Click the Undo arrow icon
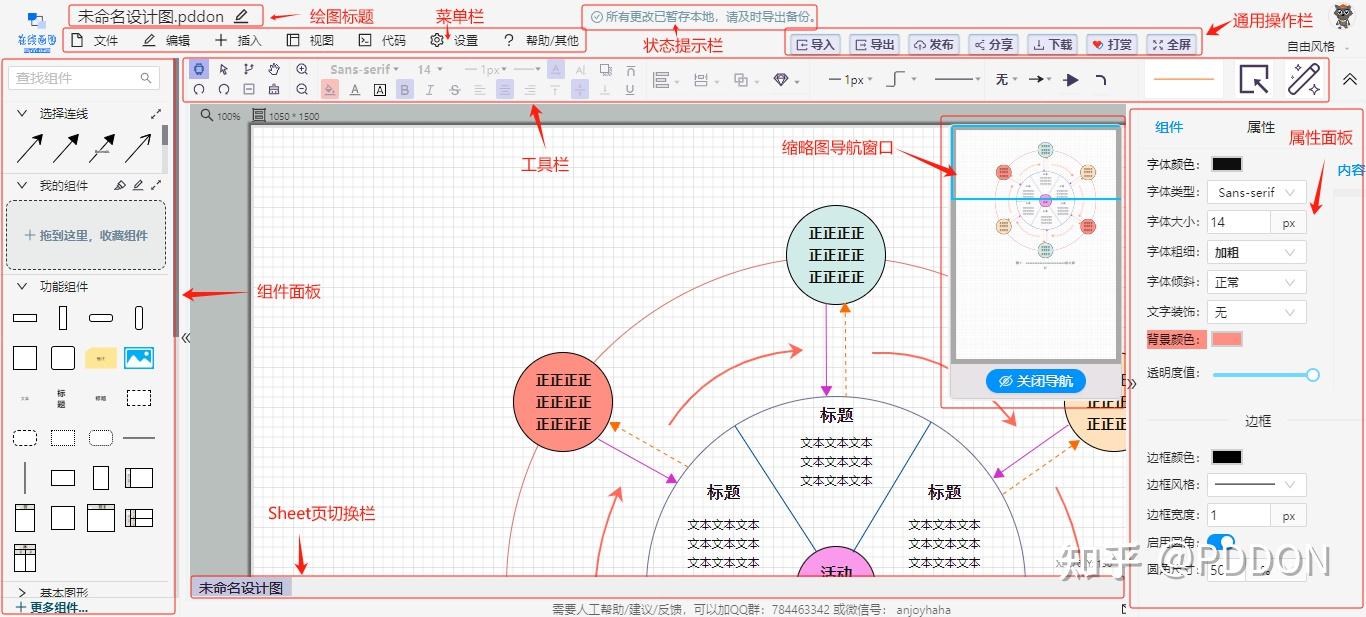 point(198,89)
